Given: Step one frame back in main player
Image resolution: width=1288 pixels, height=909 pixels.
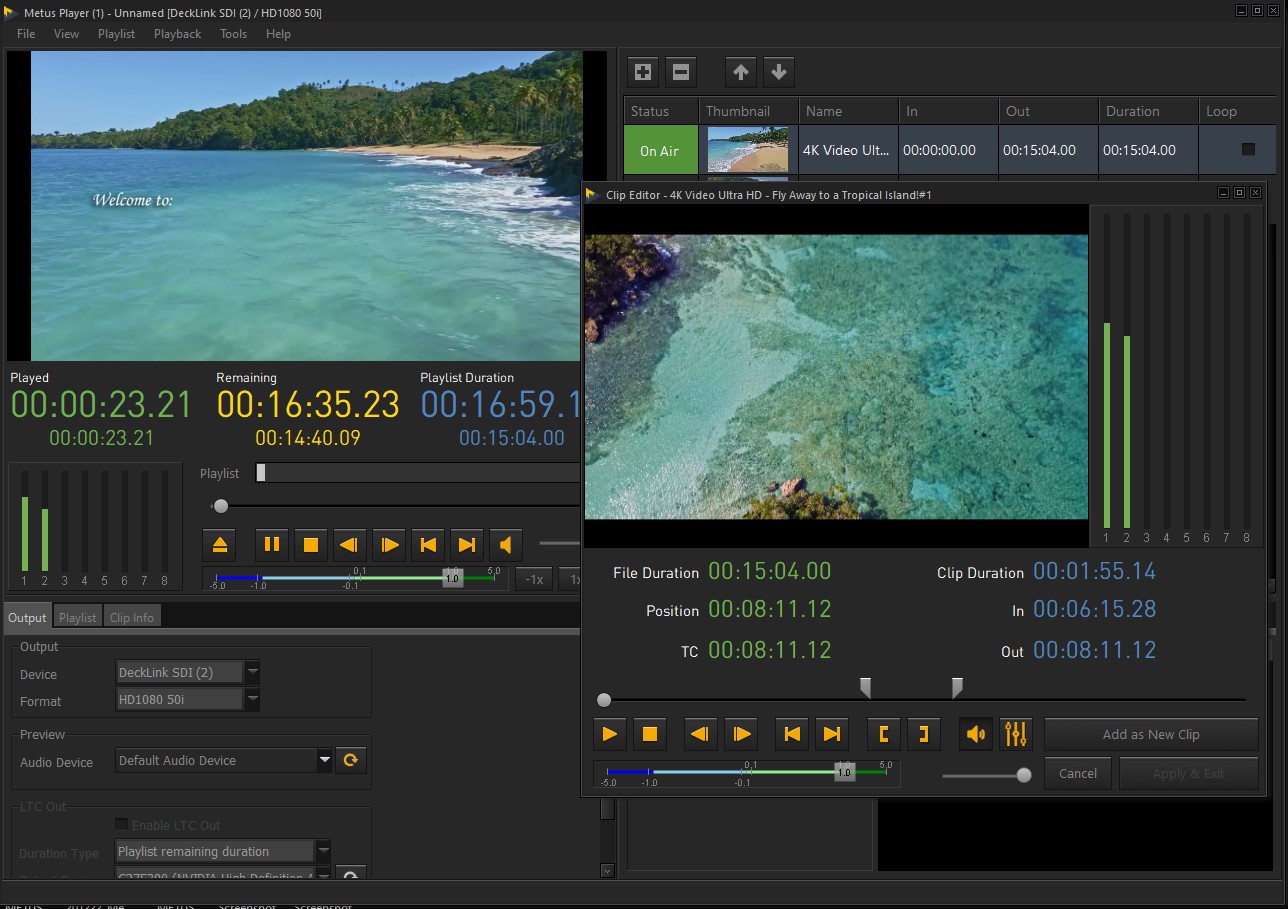Looking at the screenshot, I should [349, 545].
